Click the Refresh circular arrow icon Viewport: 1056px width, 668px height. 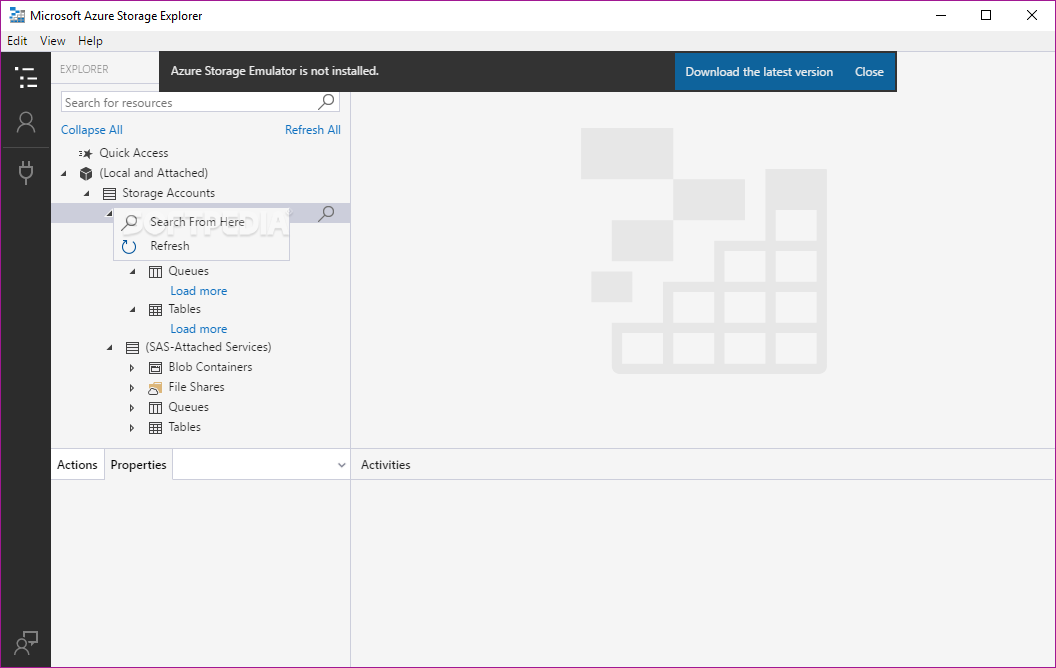(x=129, y=246)
